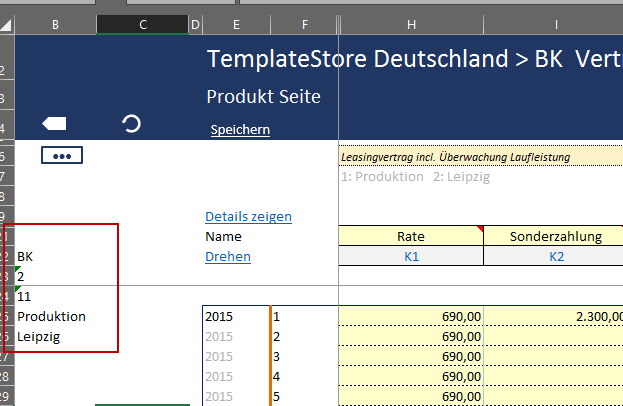
Task: Select column E header
Action: coord(235,24)
